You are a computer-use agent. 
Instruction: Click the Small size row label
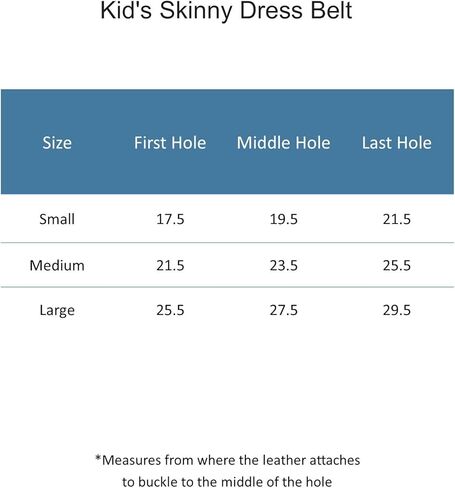click(57, 219)
